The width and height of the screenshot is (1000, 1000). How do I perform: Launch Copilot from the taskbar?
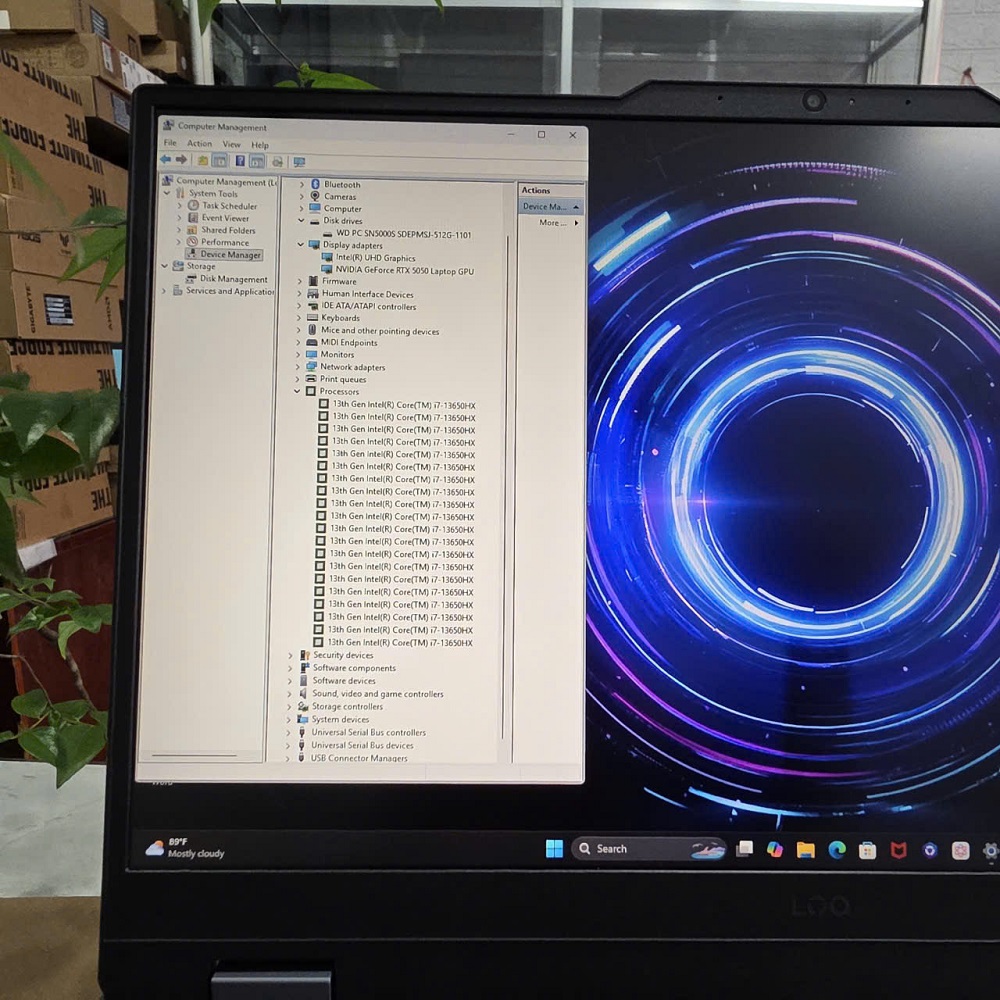pyautogui.click(x=775, y=849)
